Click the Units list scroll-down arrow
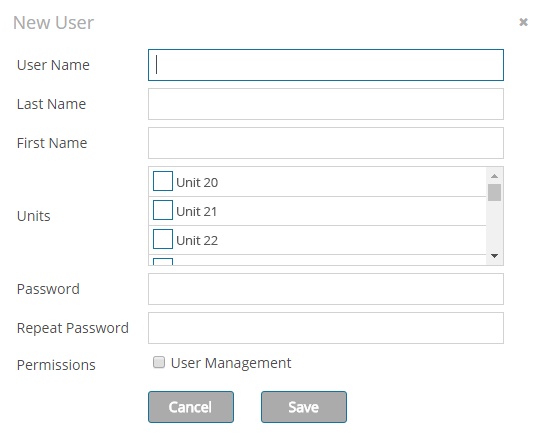Image resolution: width=545 pixels, height=440 pixels. point(494,256)
